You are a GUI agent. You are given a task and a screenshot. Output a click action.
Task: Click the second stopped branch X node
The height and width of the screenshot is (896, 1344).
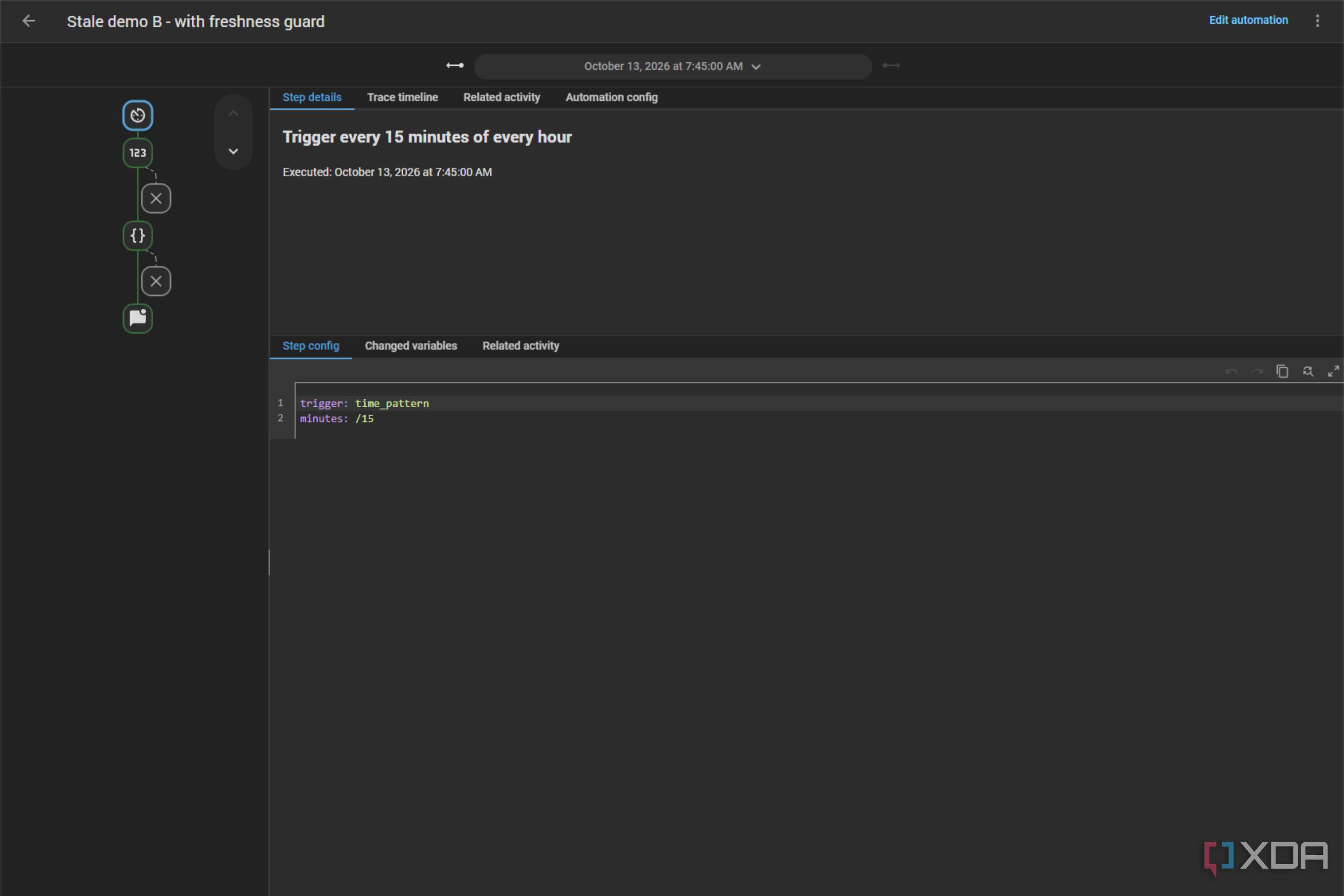pos(156,281)
